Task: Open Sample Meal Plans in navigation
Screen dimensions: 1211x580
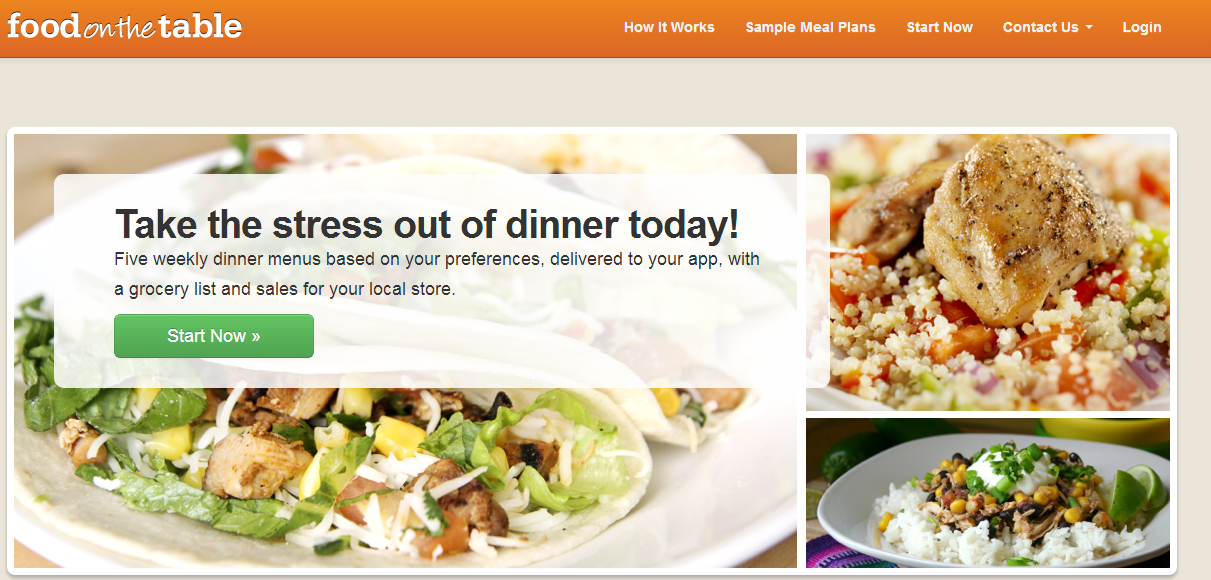Action: (x=810, y=27)
